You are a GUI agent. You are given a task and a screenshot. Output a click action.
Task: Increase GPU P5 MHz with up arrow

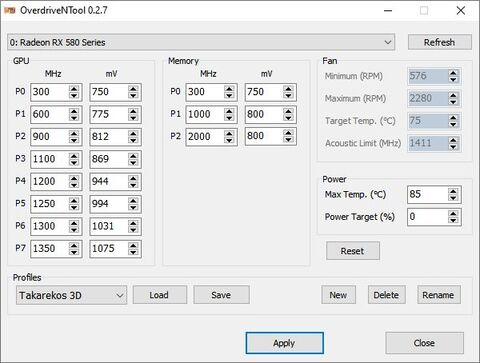[74, 200]
